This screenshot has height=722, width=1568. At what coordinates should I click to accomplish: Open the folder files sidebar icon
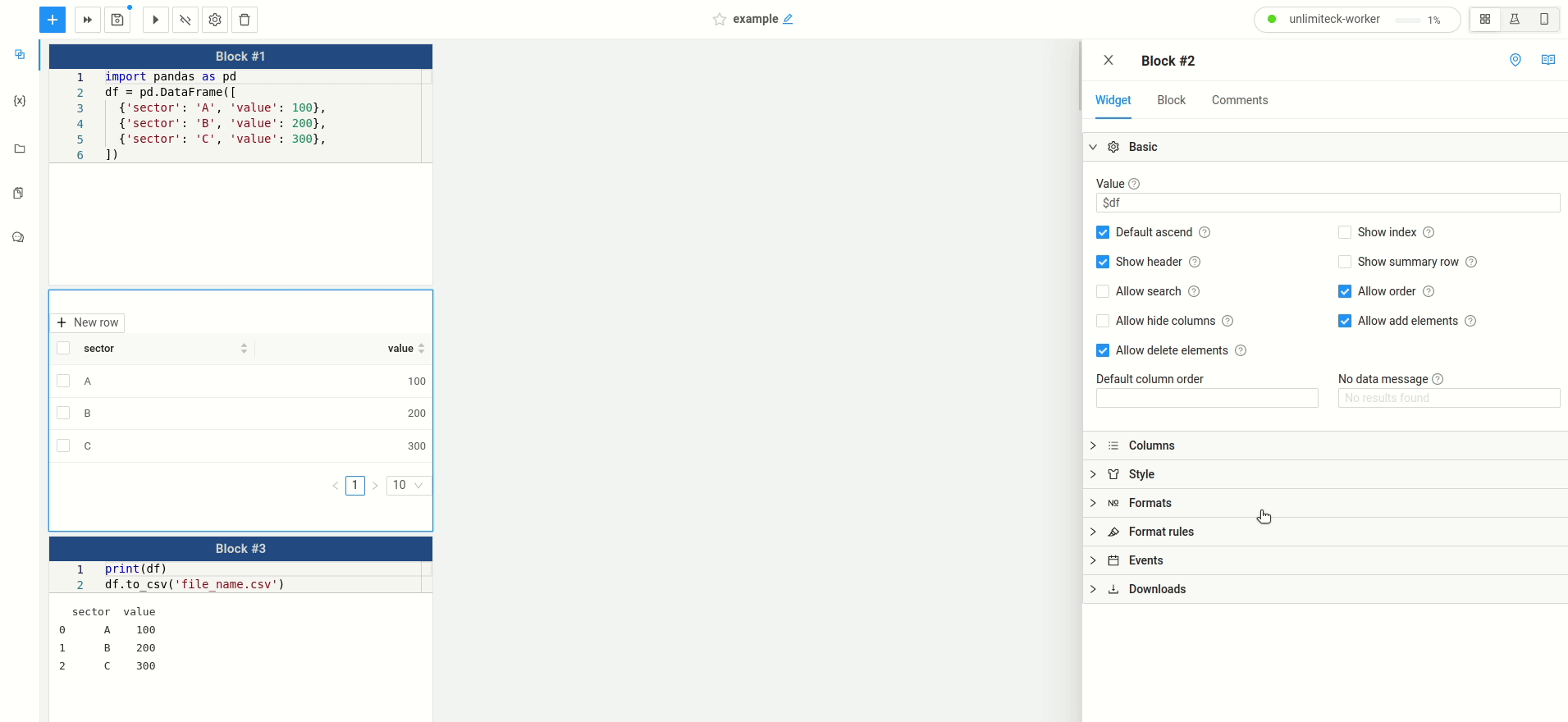coord(20,149)
